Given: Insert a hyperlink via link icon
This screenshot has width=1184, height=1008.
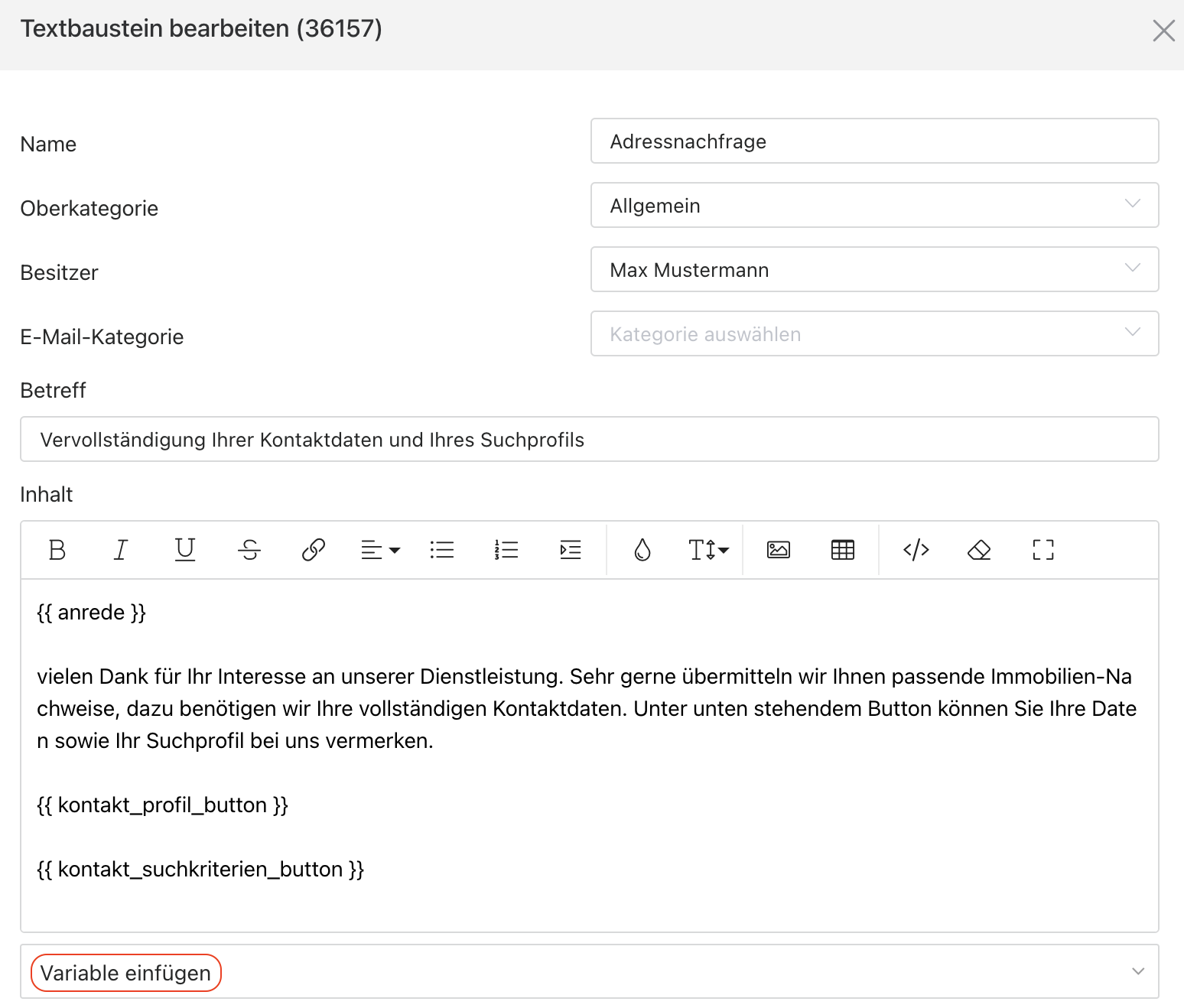Looking at the screenshot, I should tap(314, 550).
